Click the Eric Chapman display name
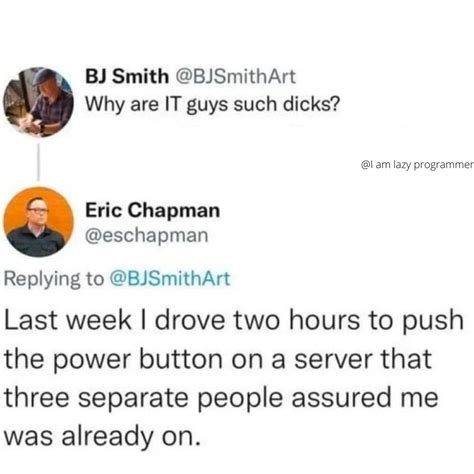The height and width of the screenshot is (474, 474). [153, 211]
